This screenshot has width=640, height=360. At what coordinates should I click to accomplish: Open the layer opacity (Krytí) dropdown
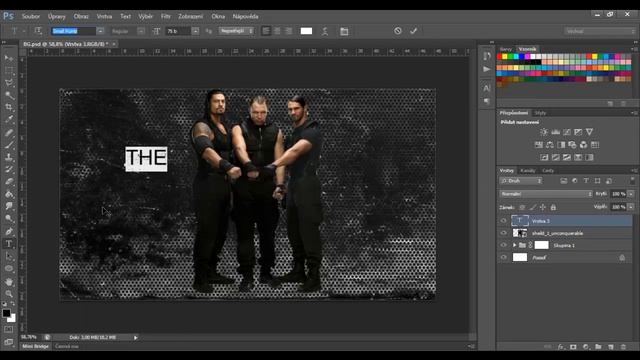coord(631,194)
